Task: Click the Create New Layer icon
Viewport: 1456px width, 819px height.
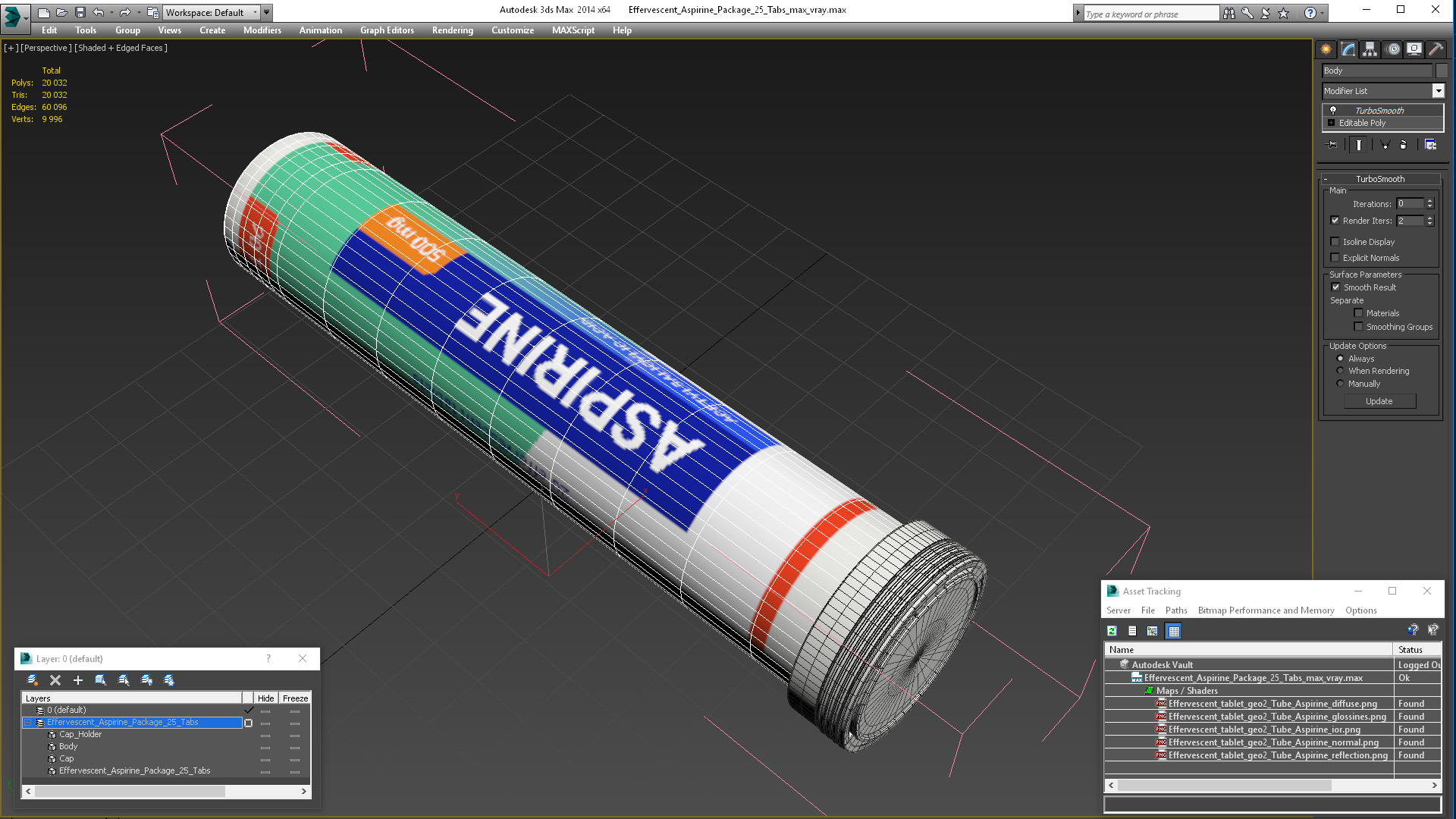Action: (33, 680)
